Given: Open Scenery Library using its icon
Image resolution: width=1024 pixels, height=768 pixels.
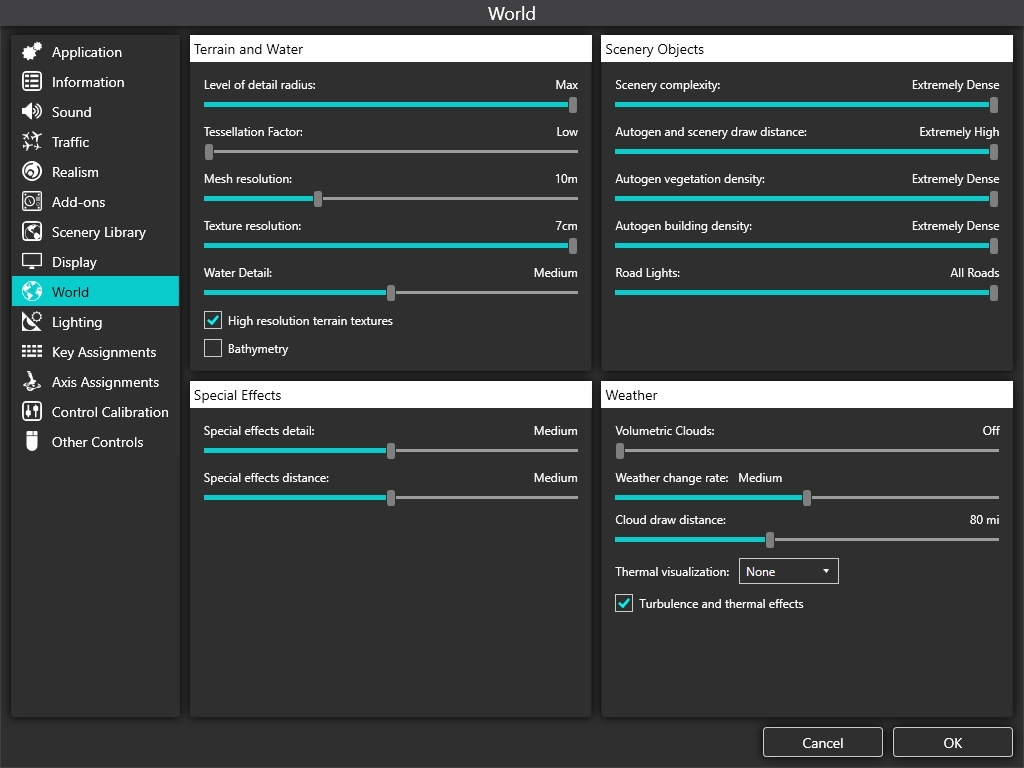Looking at the screenshot, I should click(x=32, y=232).
